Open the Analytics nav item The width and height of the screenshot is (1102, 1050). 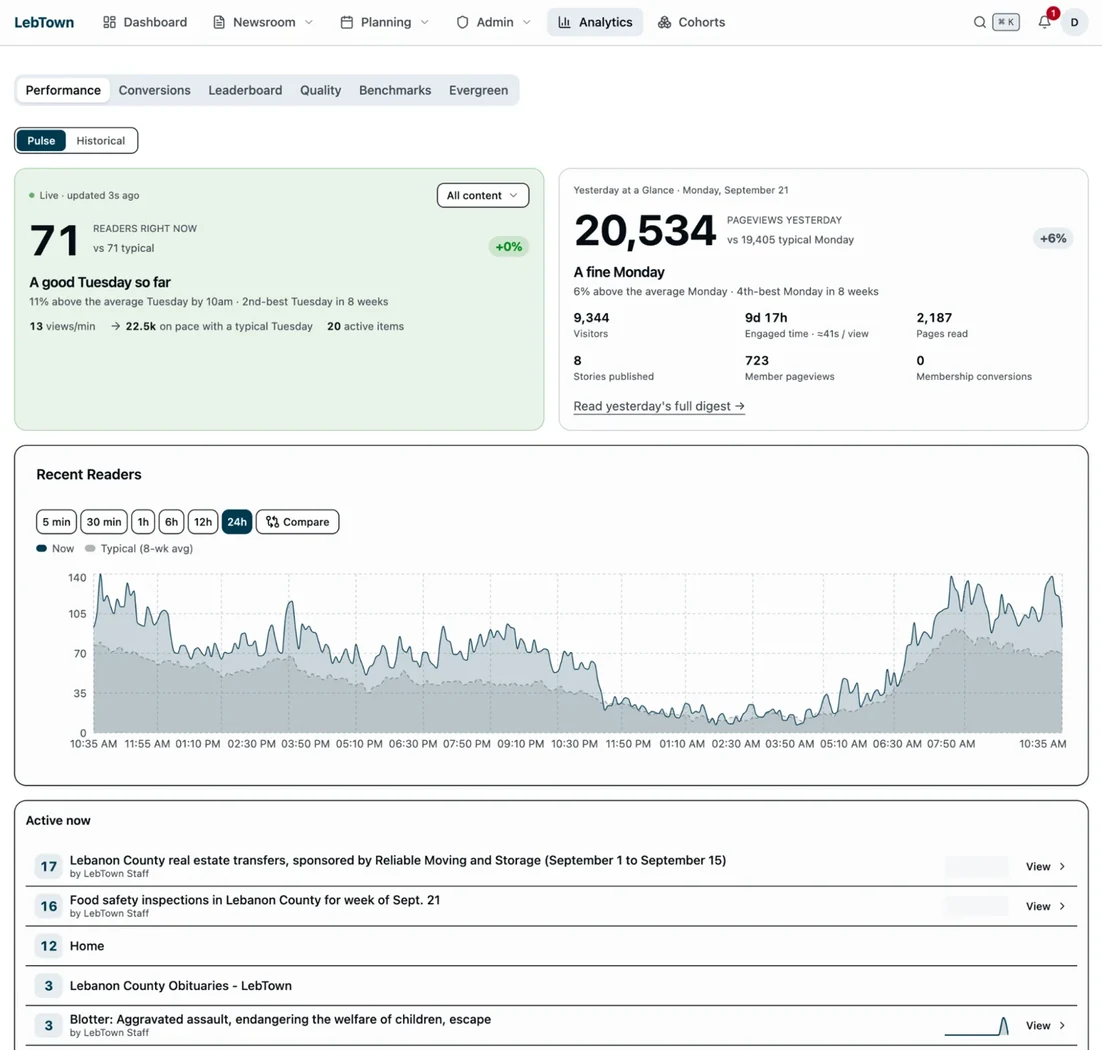[595, 22]
